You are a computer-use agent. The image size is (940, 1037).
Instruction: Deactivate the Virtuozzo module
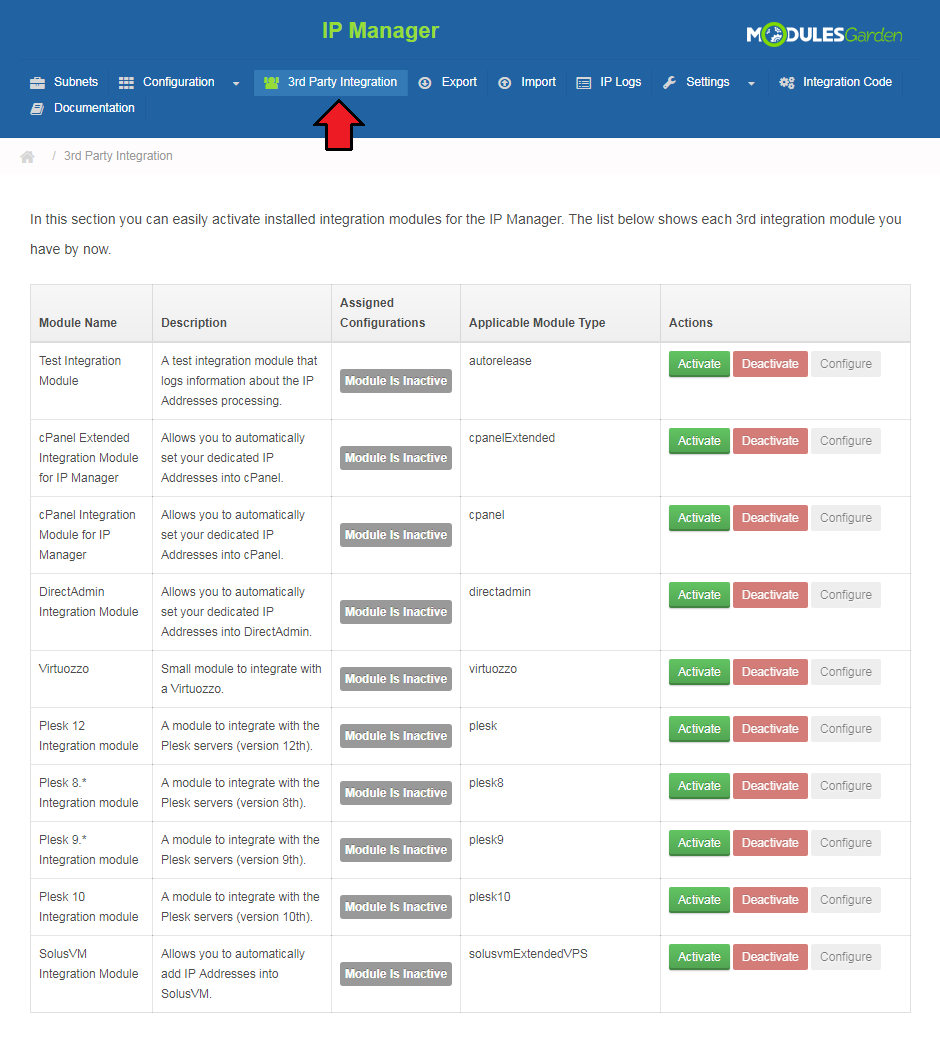tap(770, 672)
